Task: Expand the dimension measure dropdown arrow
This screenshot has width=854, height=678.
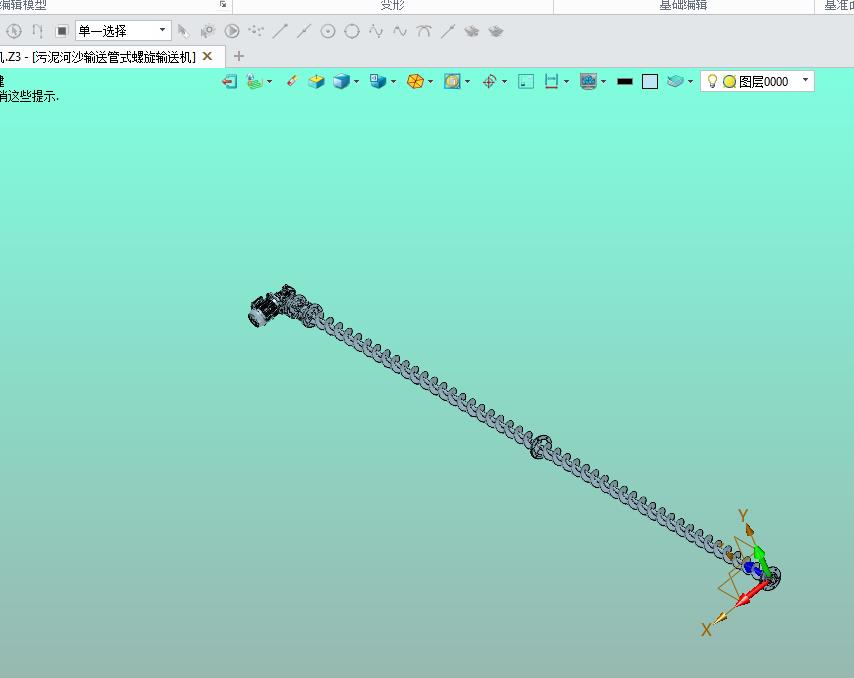Action: pyautogui.click(x=566, y=82)
